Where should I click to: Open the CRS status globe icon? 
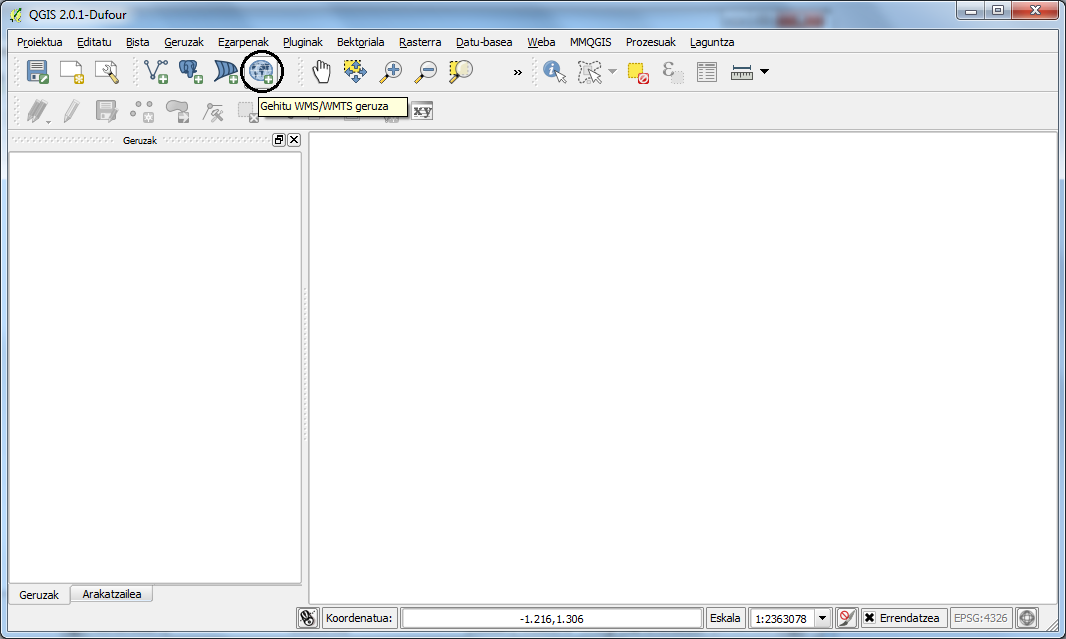tap(1027, 618)
